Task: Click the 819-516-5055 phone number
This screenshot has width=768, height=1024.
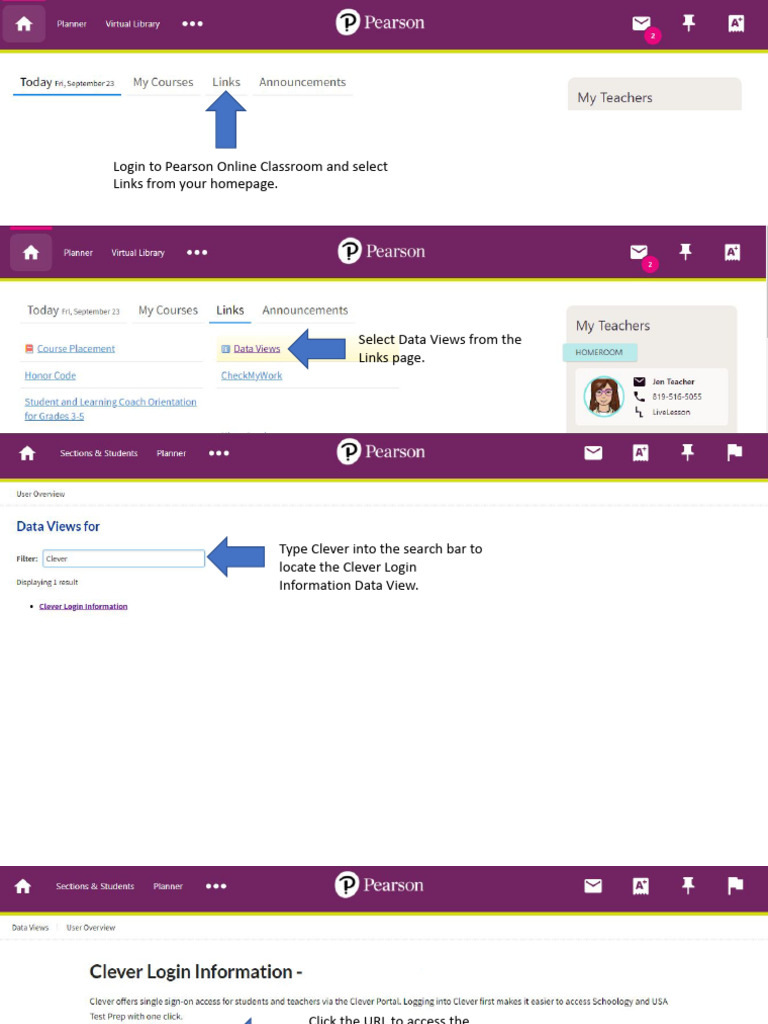Action: [x=677, y=396]
